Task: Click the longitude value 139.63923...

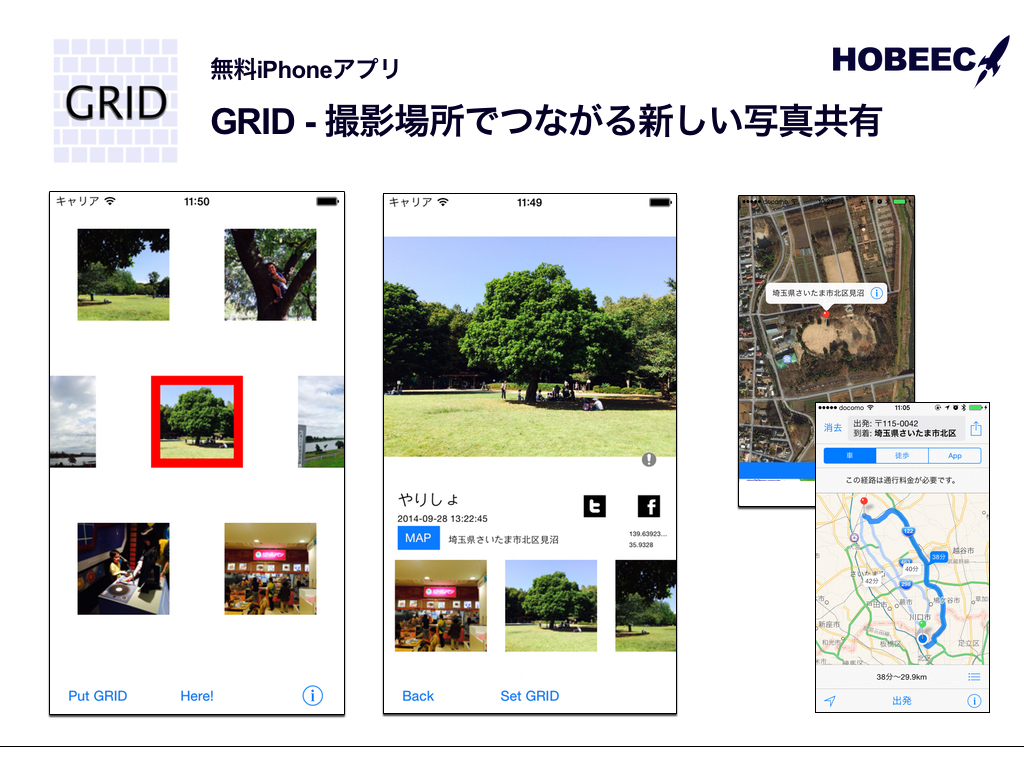Action: (647, 534)
